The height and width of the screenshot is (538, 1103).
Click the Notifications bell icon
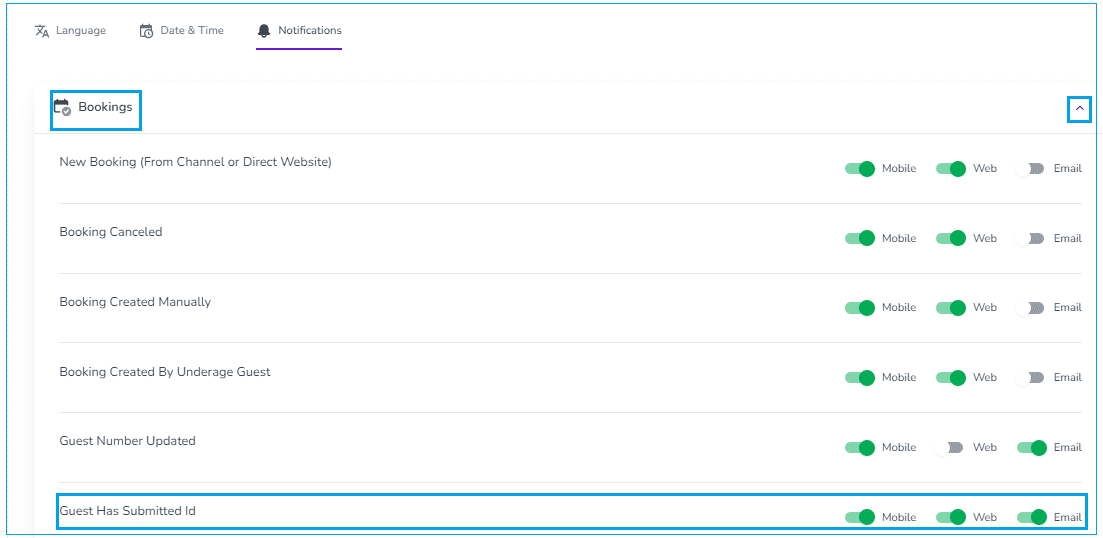pos(264,31)
